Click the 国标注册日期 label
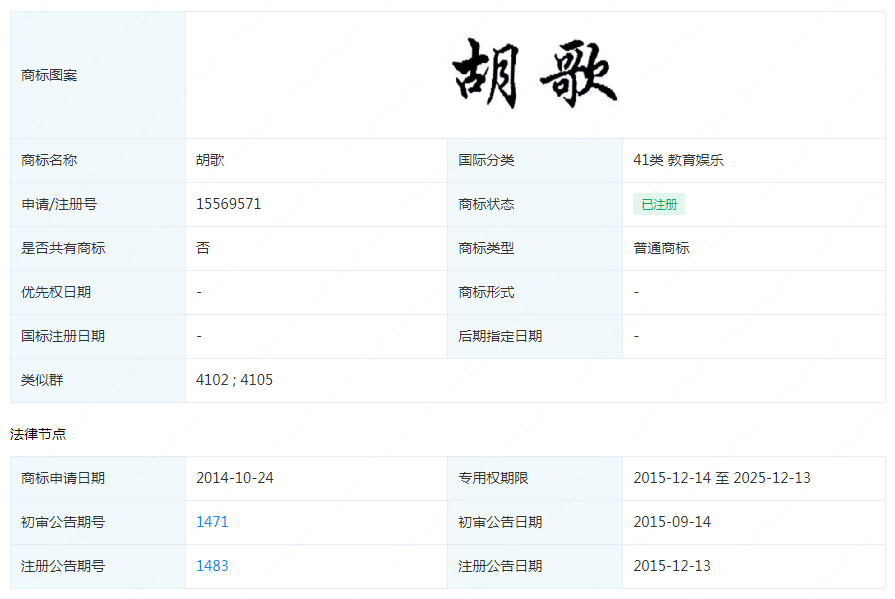Screen dimensions: 895x599 [63, 336]
